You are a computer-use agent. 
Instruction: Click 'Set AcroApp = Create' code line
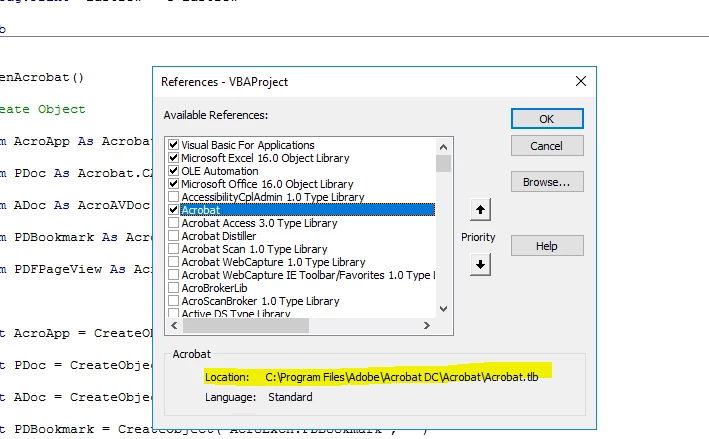(x=76, y=333)
